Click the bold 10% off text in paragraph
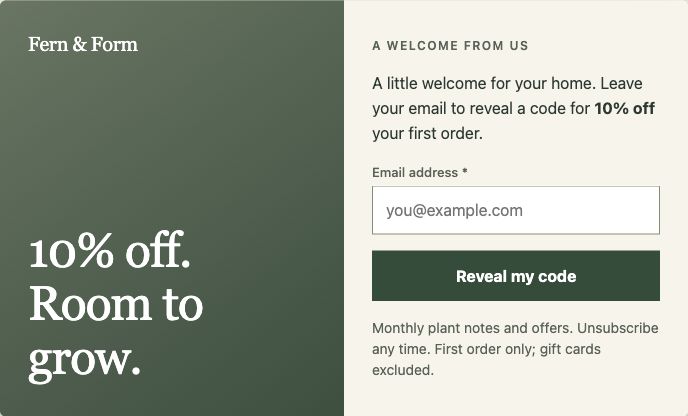 coord(624,108)
